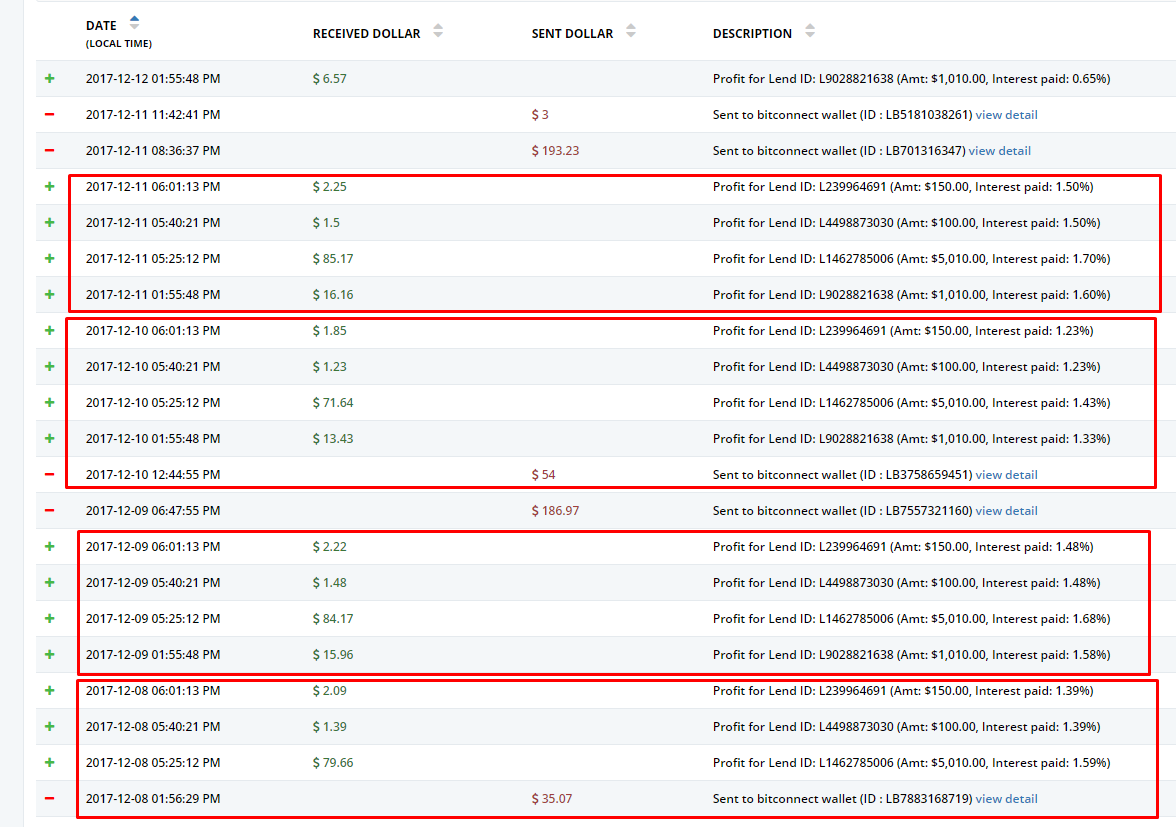This screenshot has width=1176, height=827.
Task: Click plus icon for 2017-12-11 05:25:12 PM row
Action: [50, 259]
